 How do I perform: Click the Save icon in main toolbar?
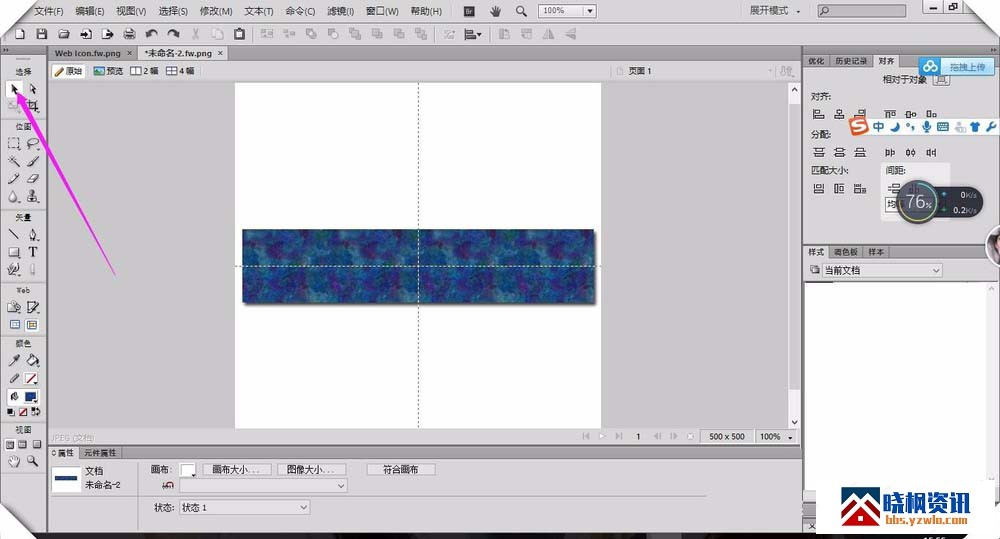[x=41, y=34]
